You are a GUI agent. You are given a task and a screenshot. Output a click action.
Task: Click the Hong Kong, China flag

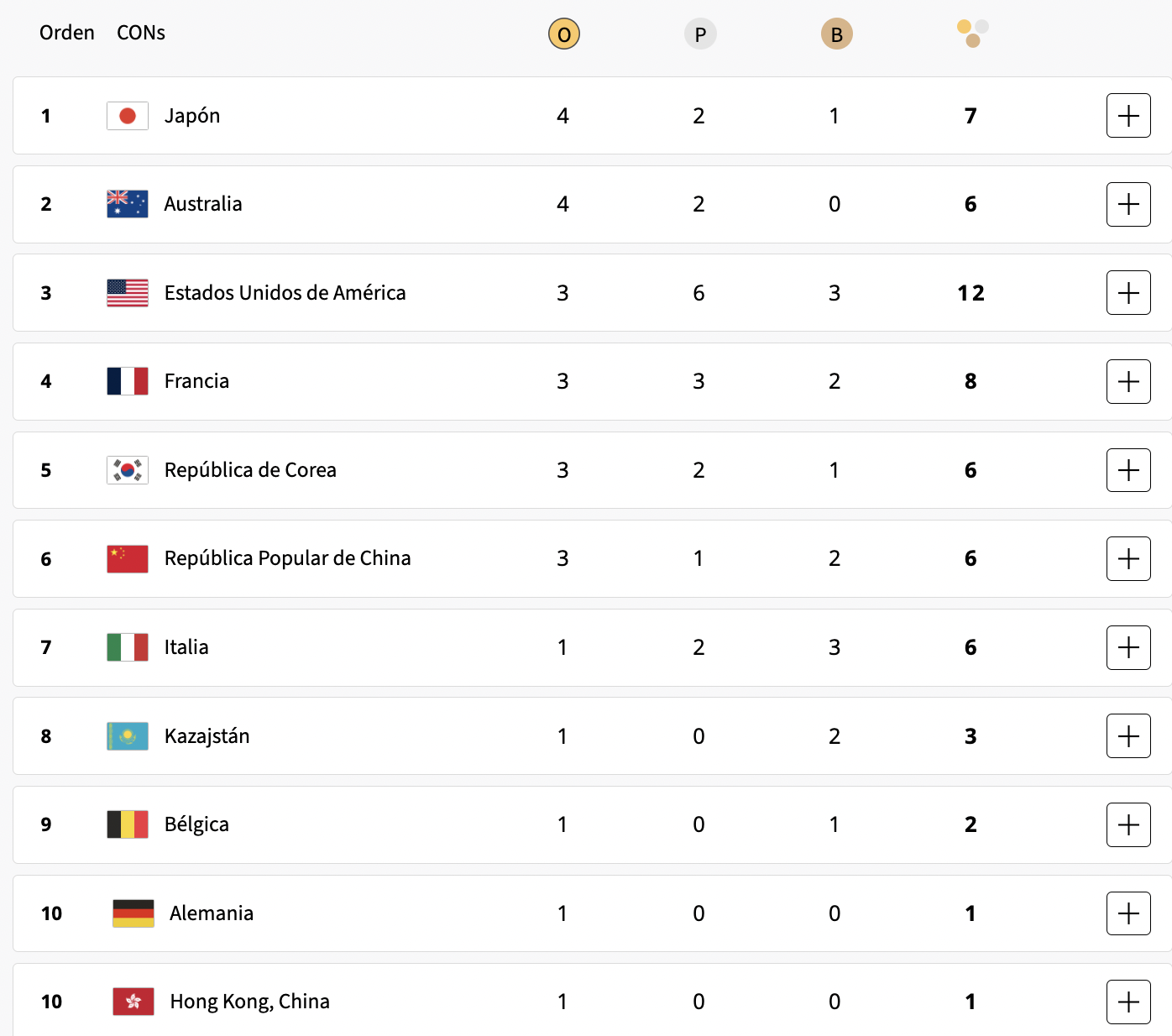coord(133,1002)
